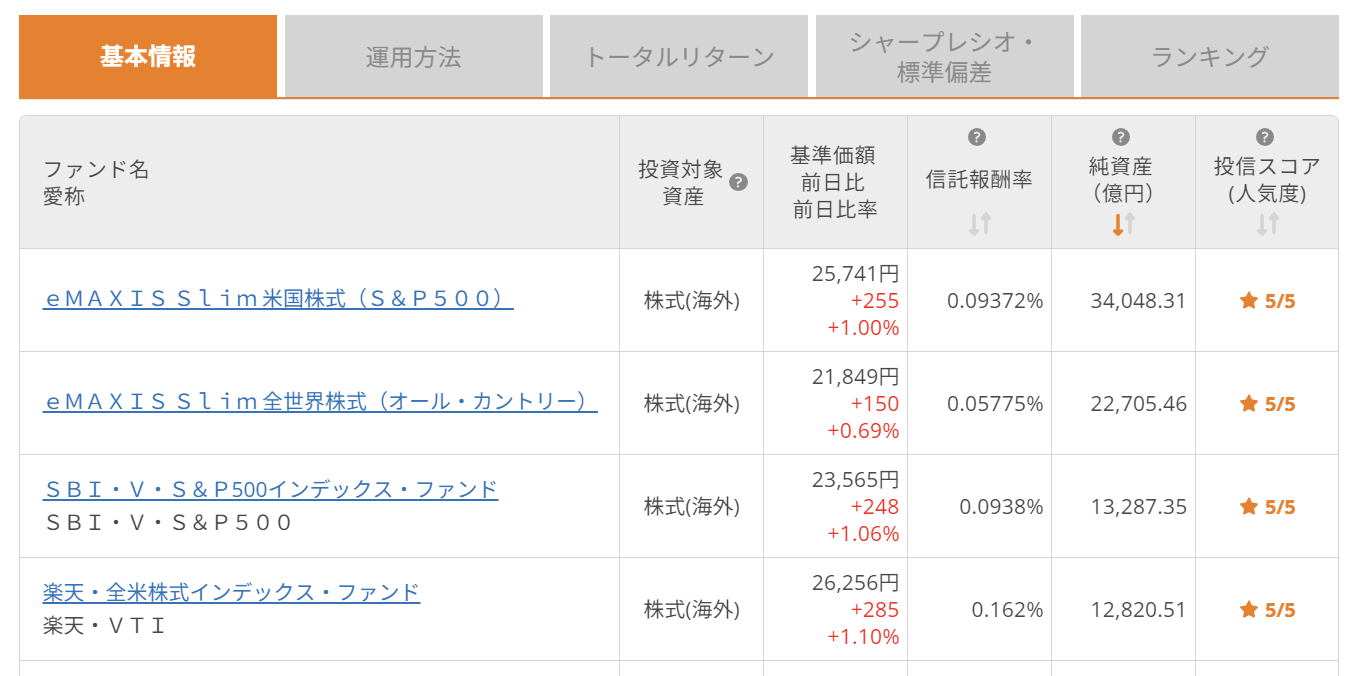Go to the ランキング tab
The height and width of the screenshot is (676, 1350).
tap(1209, 57)
